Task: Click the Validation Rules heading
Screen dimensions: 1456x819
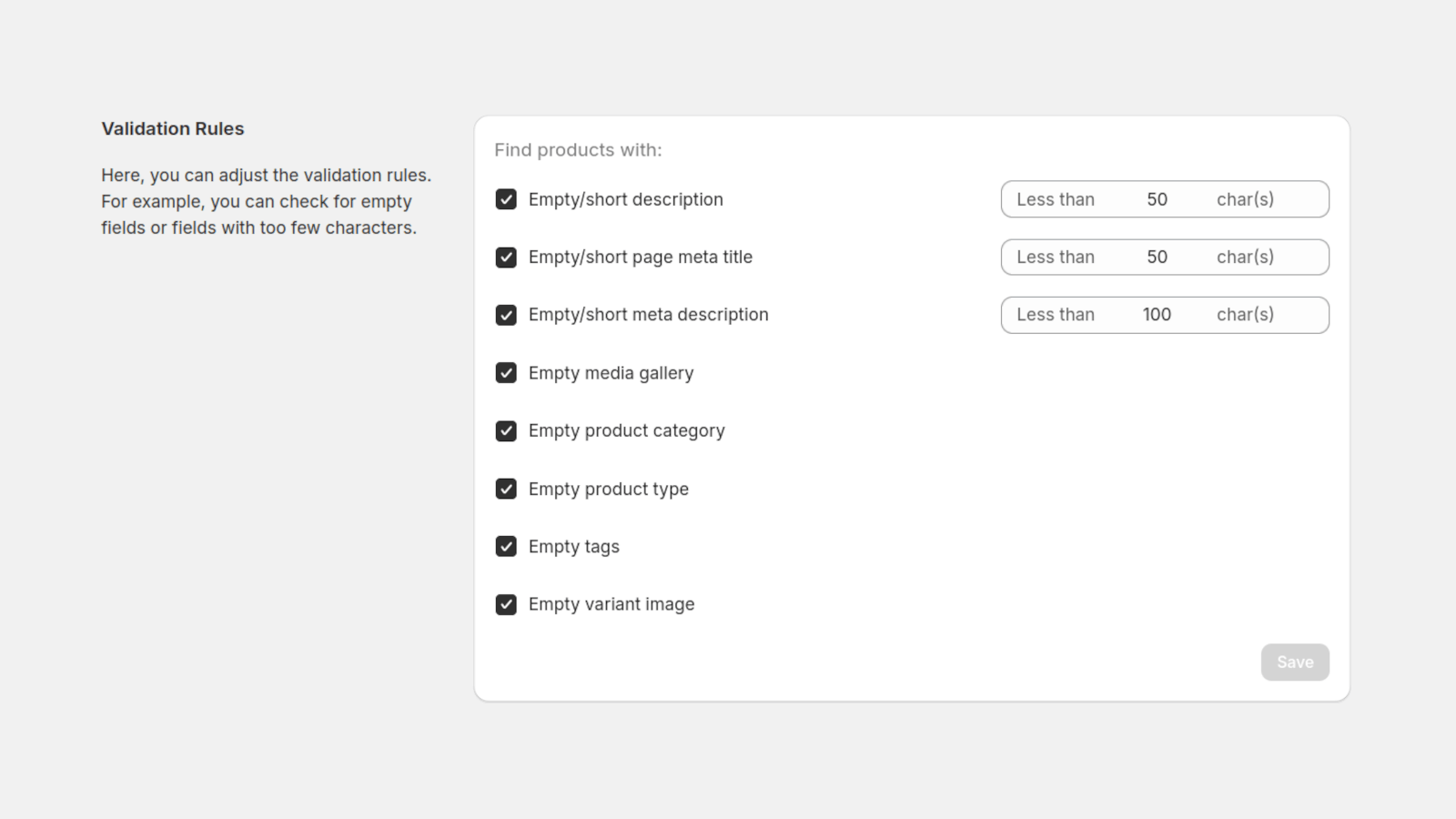Action: [x=172, y=128]
